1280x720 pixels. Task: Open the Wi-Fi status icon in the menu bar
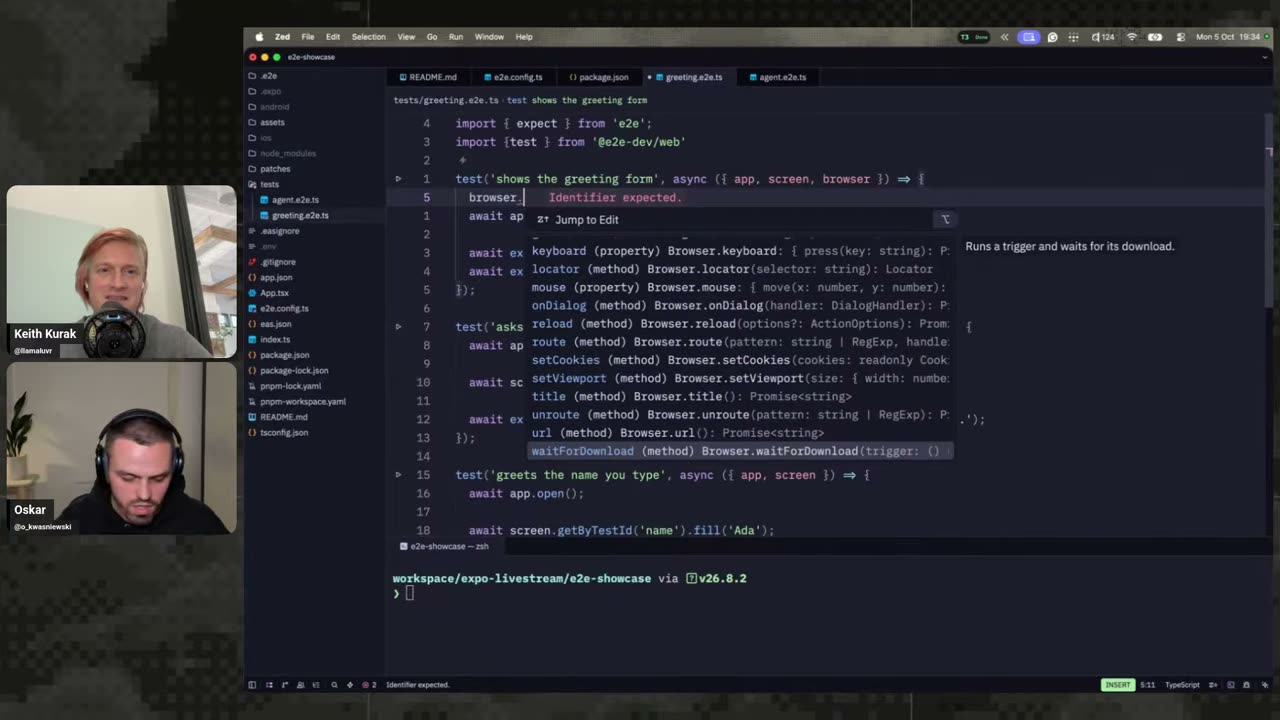coord(1132,37)
